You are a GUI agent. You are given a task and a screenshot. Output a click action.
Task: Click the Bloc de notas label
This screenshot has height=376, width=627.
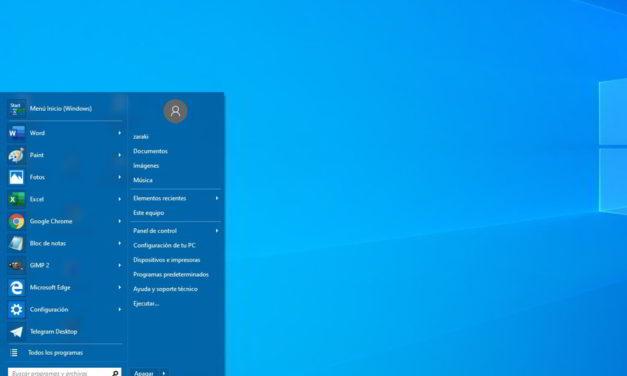48,243
